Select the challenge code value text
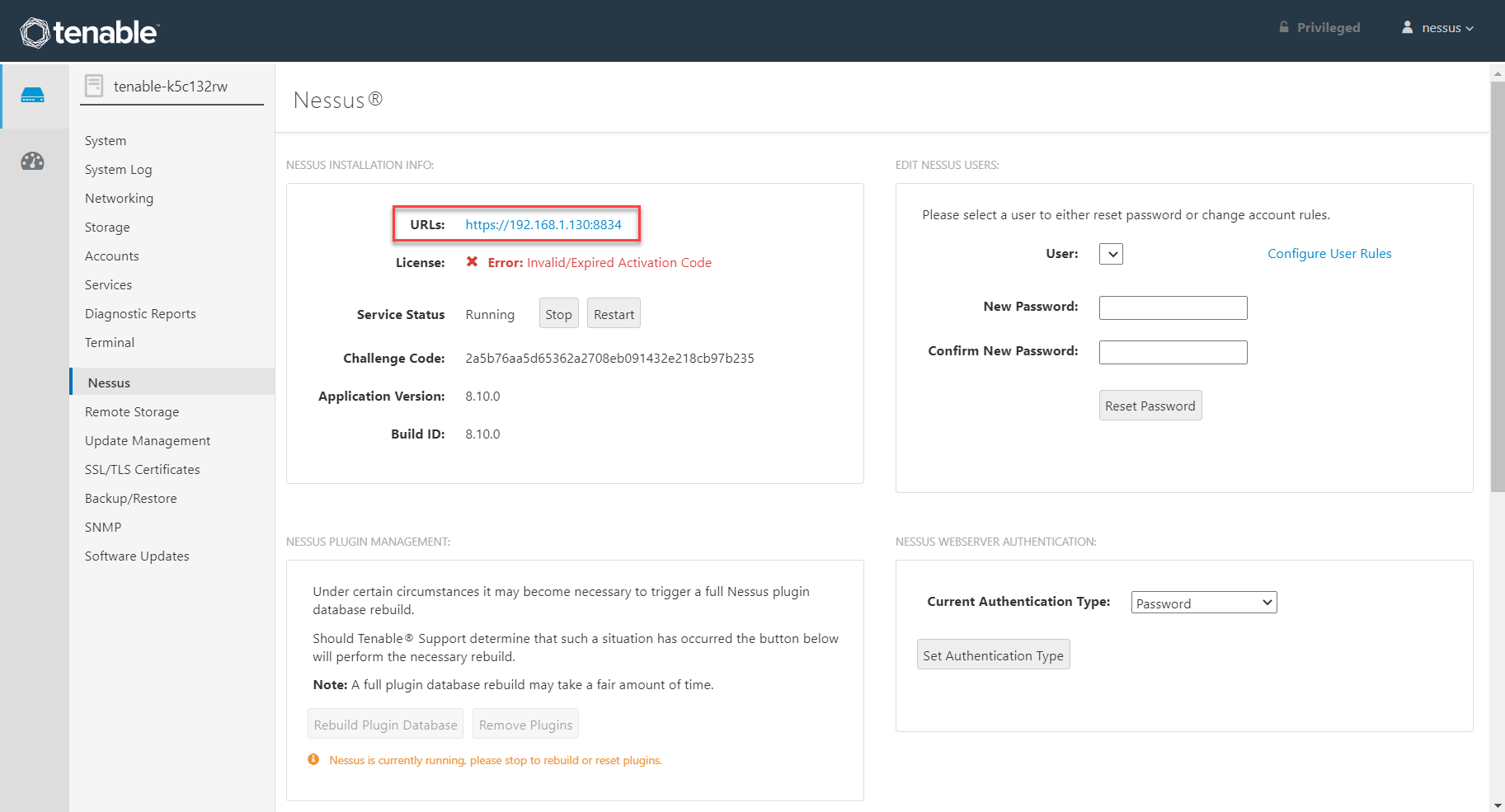The height and width of the screenshot is (812, 1505). point(609,359)
